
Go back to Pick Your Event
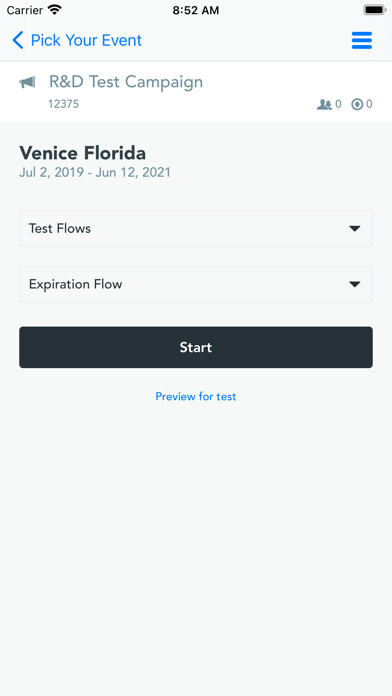click(x=86, y=40)
